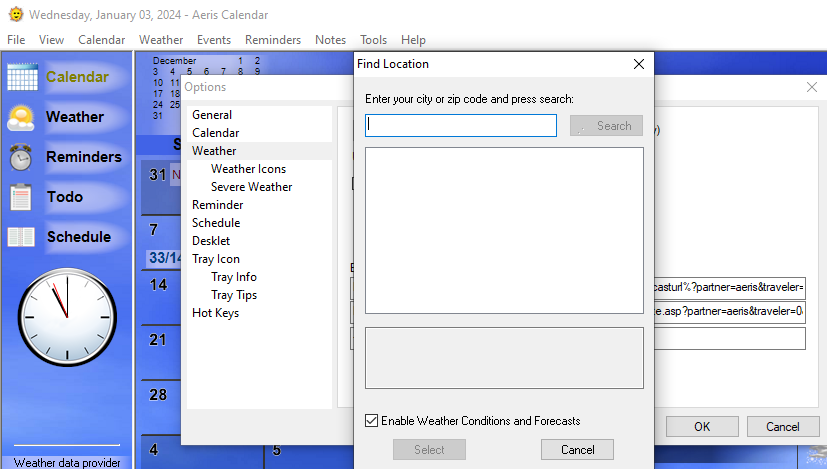This screenshot has height=469, width=827.
Task: Click the .asp?partner=aeris URL field
Action: pyautogui.click(x=730, y=312)
